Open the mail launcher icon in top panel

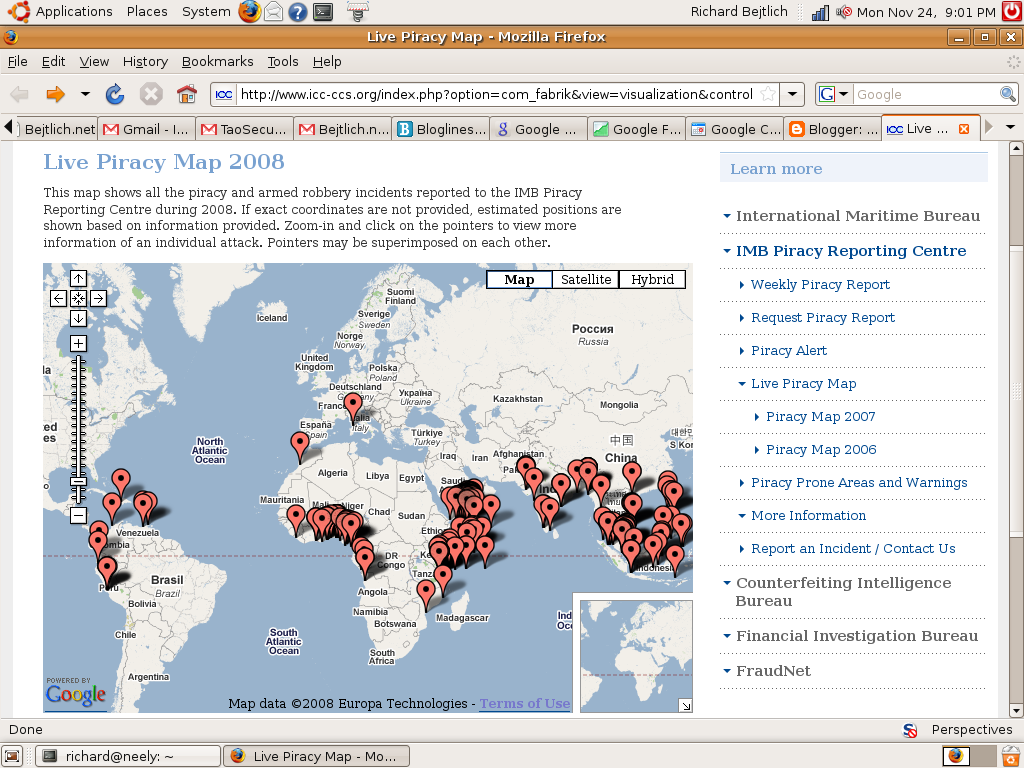click(x=274, y=12)
